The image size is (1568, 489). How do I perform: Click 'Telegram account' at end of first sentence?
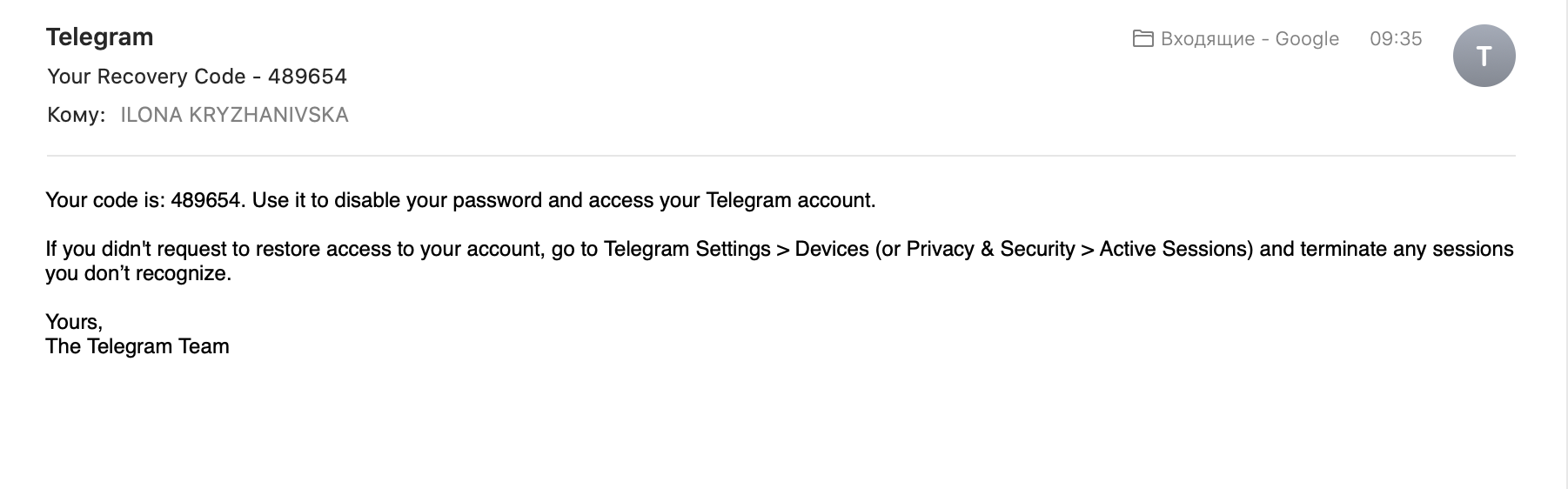(x=790, y=200)
